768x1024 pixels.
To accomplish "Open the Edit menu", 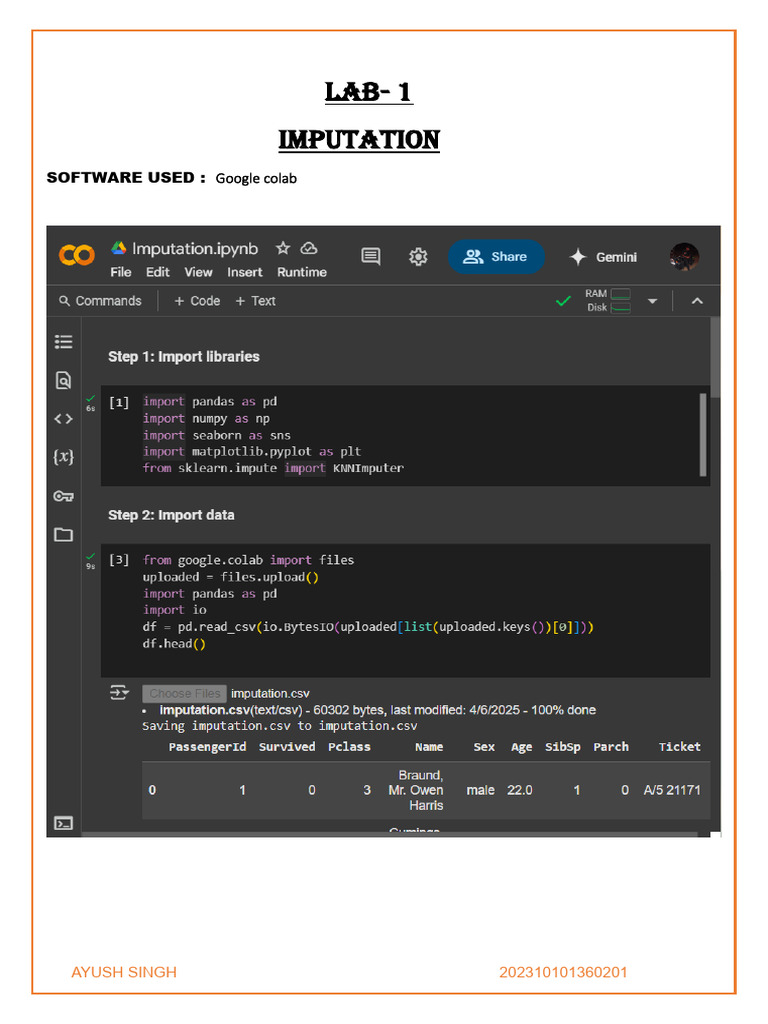I will (x=157, y=272).
